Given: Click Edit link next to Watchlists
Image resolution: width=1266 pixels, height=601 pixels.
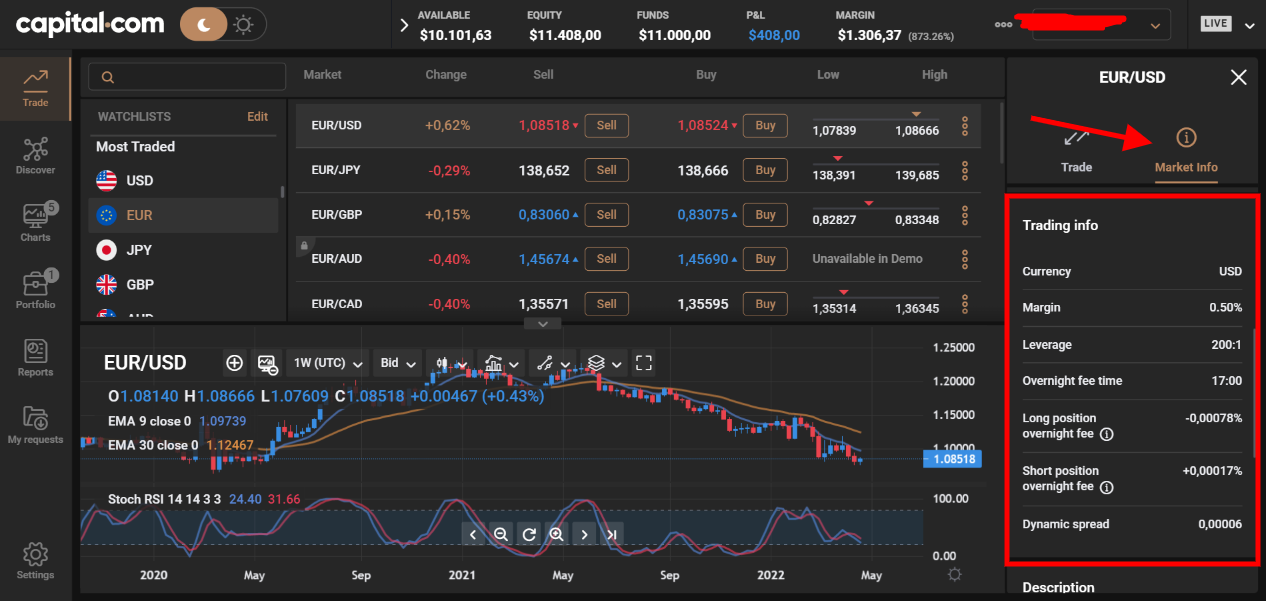Looking at the screenshot, I should click(x=257, y=117).
